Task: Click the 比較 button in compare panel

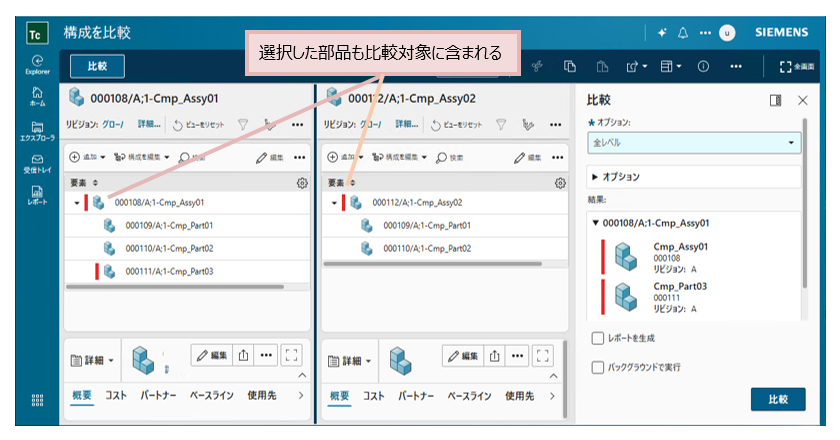Action: click(x=778, y=399)
